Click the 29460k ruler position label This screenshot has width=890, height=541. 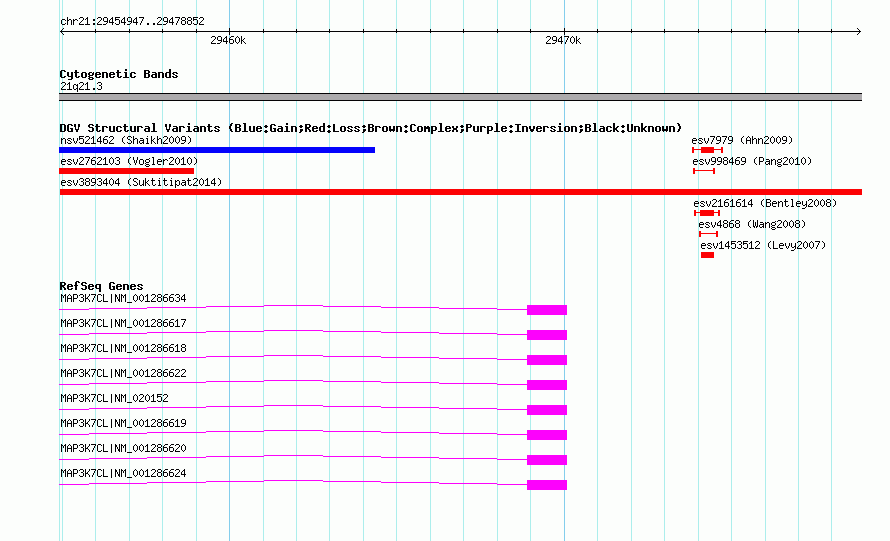coord(228,40)
